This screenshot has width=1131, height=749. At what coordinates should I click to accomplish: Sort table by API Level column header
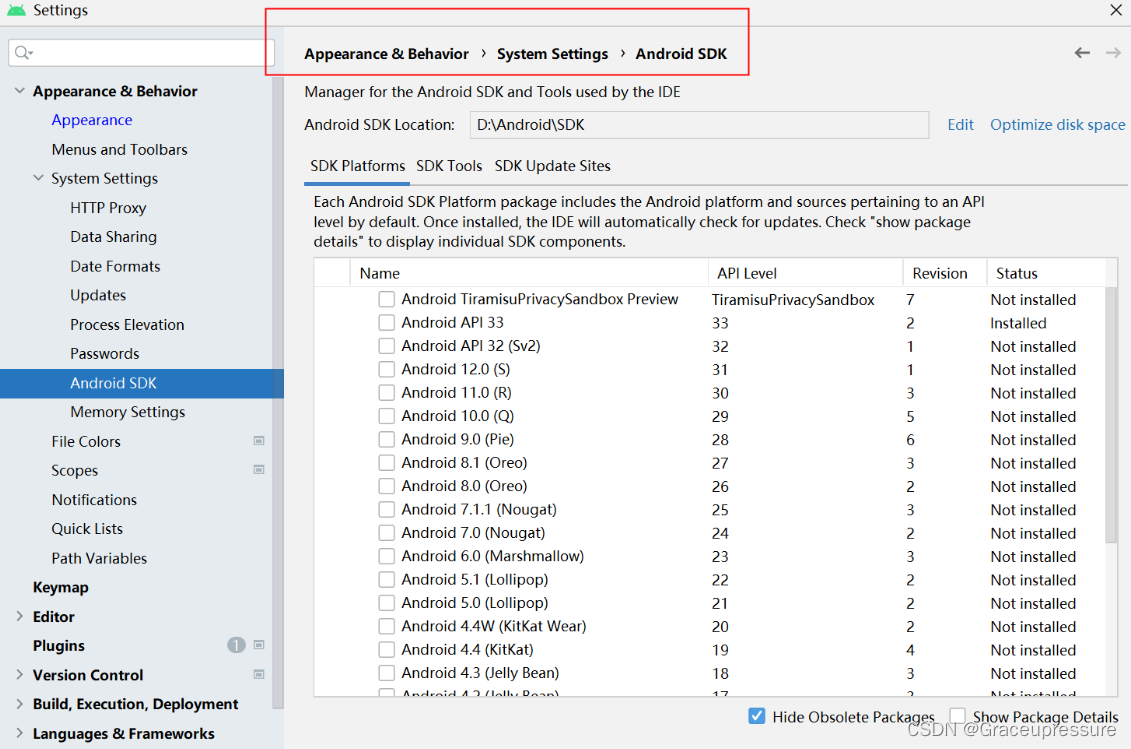[x=806, y=273]
